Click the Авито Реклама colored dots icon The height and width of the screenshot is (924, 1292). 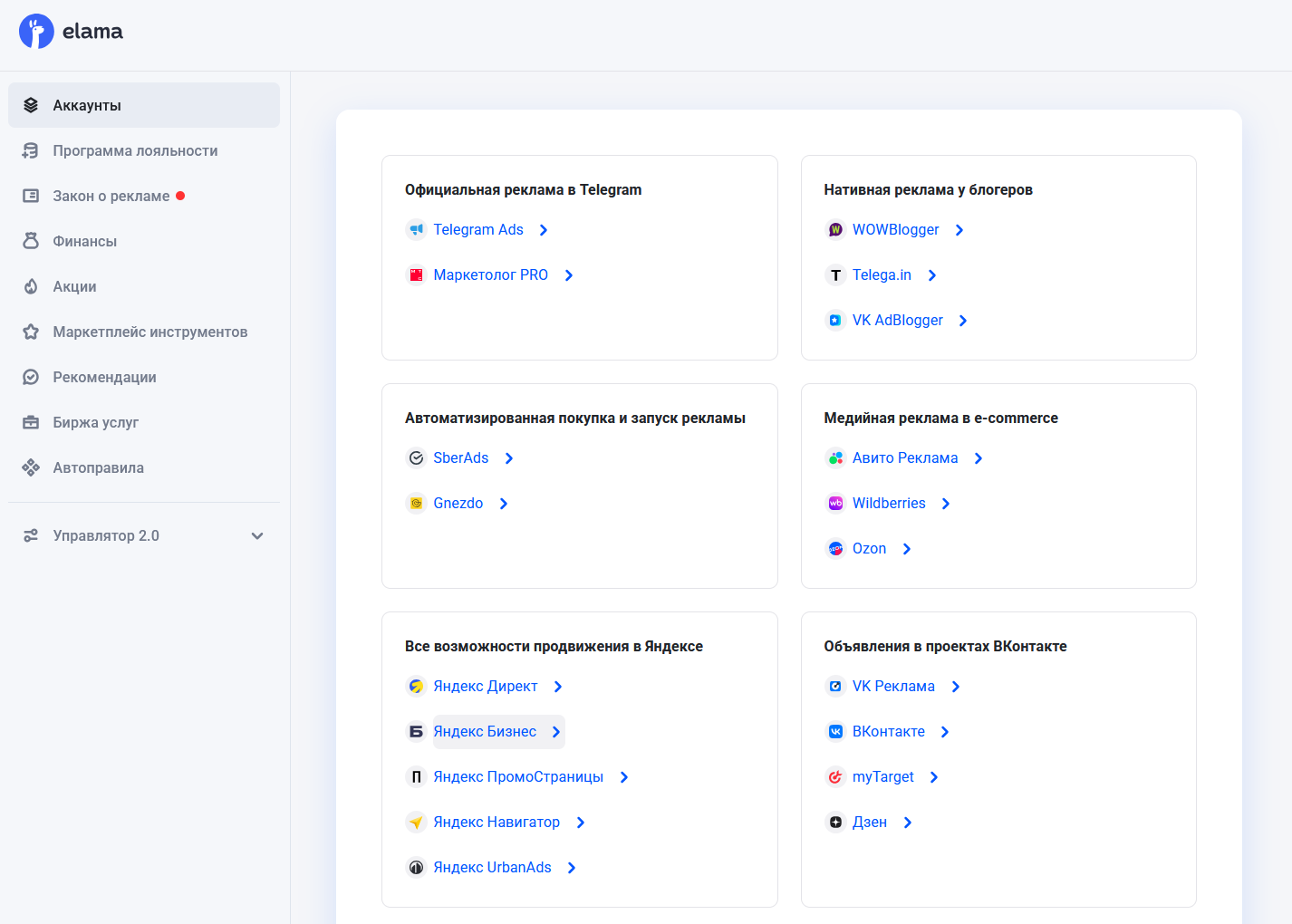pyautogui.click(x=835, y=458)
